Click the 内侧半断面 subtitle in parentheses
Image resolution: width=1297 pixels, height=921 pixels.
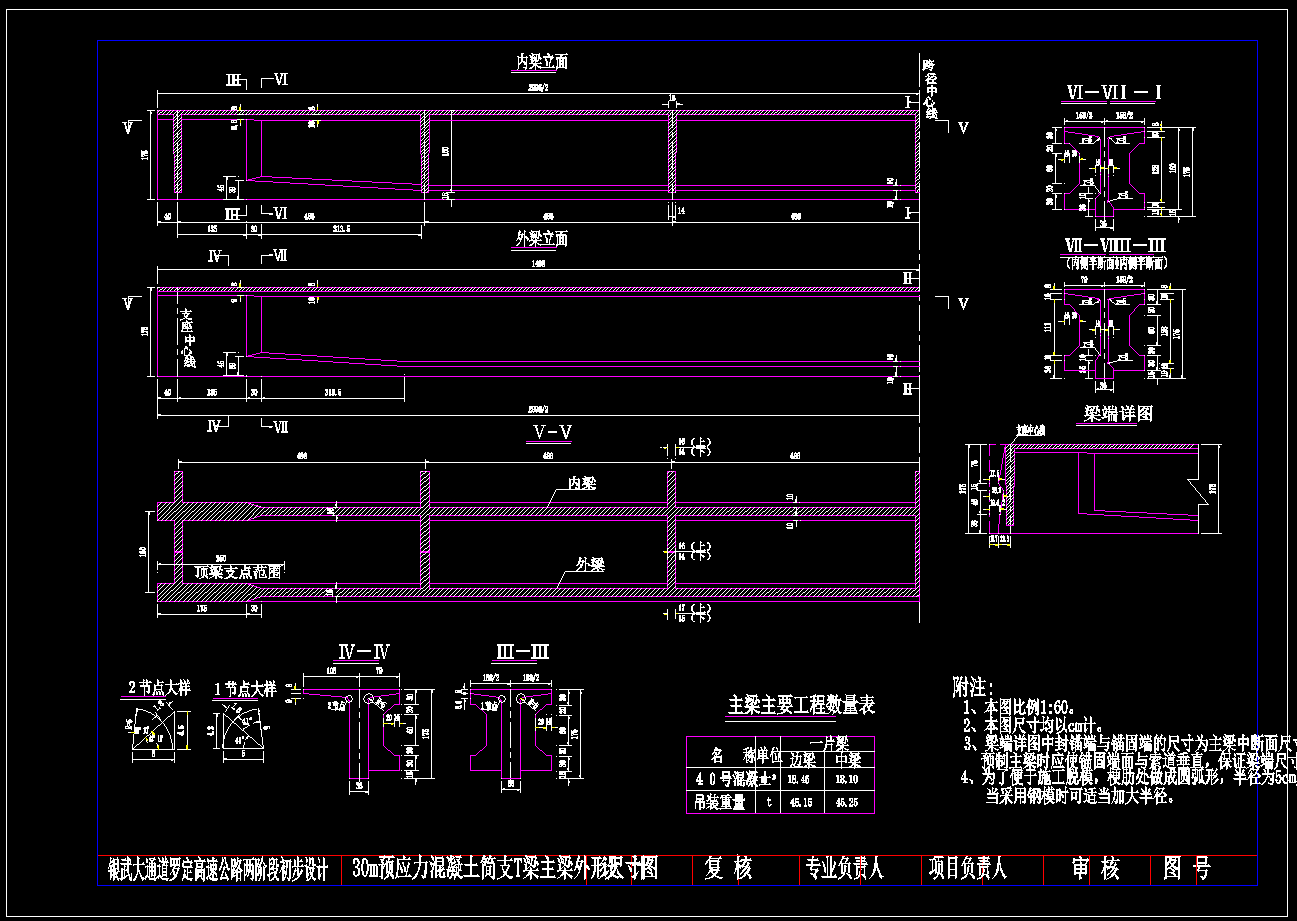point(1118,262)
